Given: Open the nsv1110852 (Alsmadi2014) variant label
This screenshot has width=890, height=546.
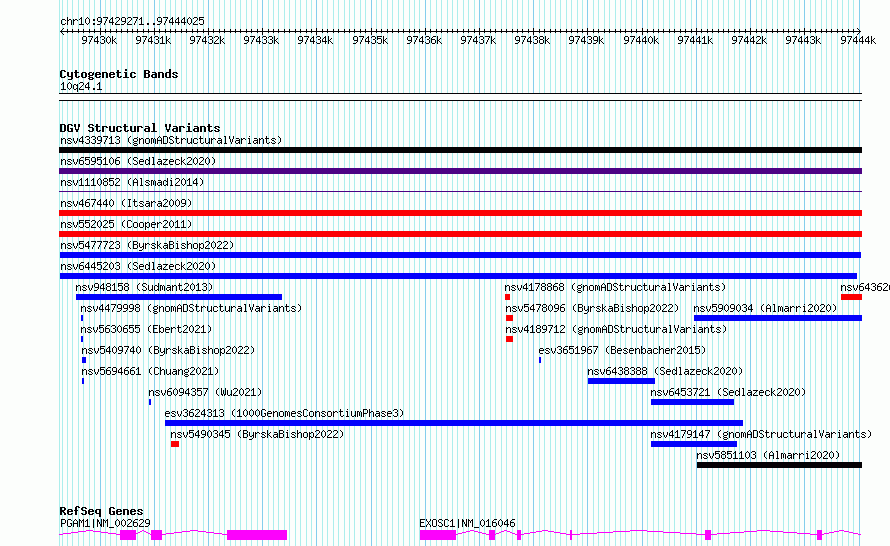Looking at the screenshot, I should [132, 182].
